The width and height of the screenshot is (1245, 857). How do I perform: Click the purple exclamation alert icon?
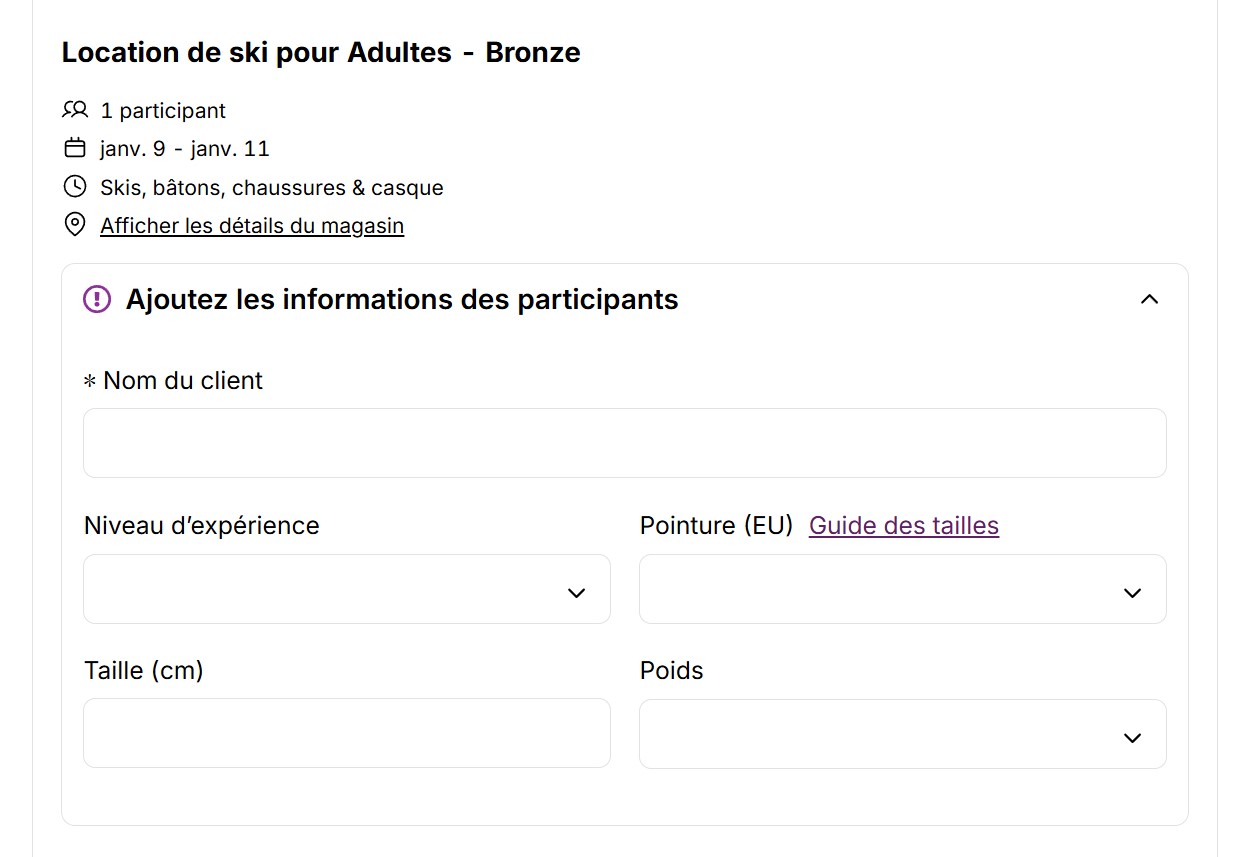(x=97, y=299)
